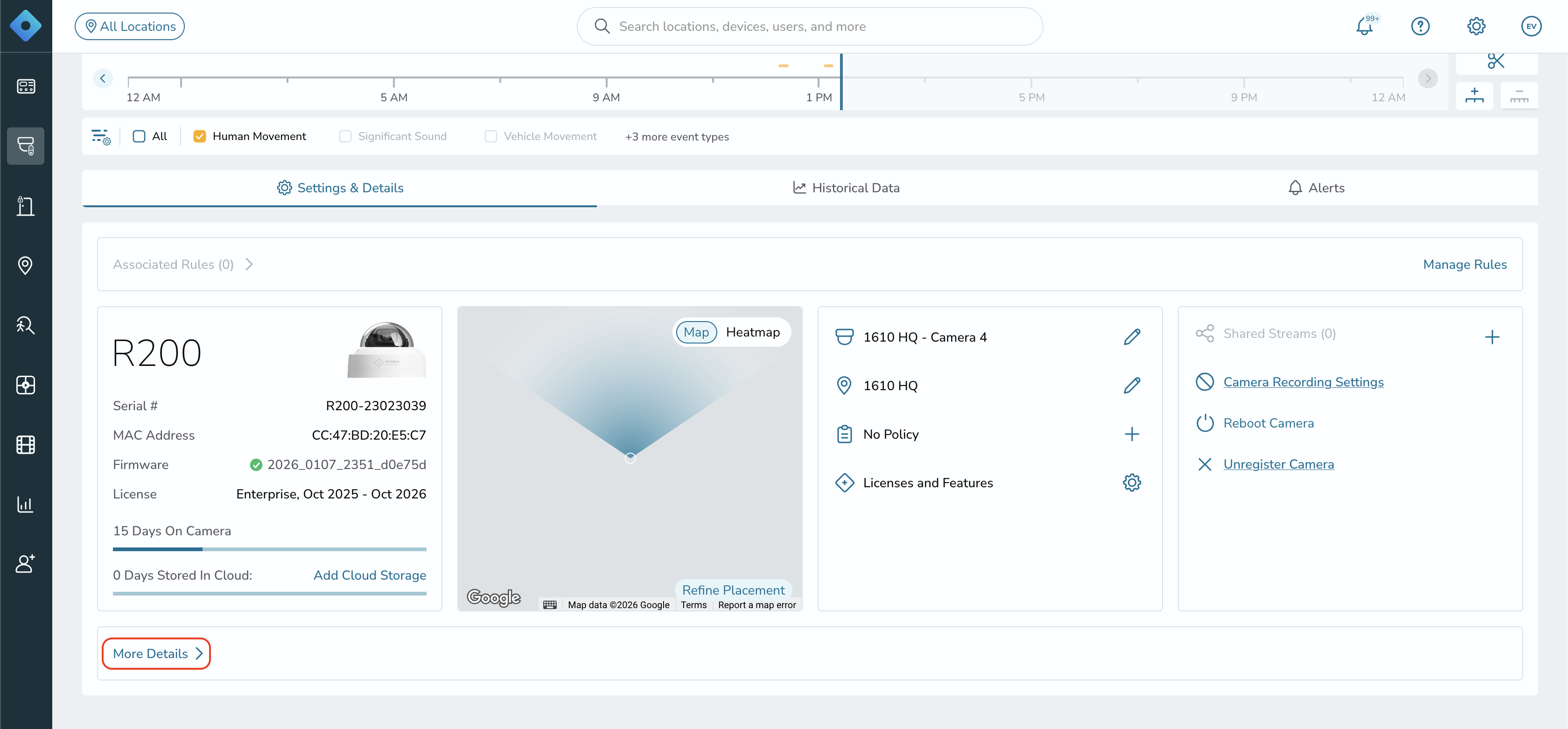Add a shared stream with plus icon
Image resolution: width=1568 pixels, height=729 pixels.
coord(1492,337)
